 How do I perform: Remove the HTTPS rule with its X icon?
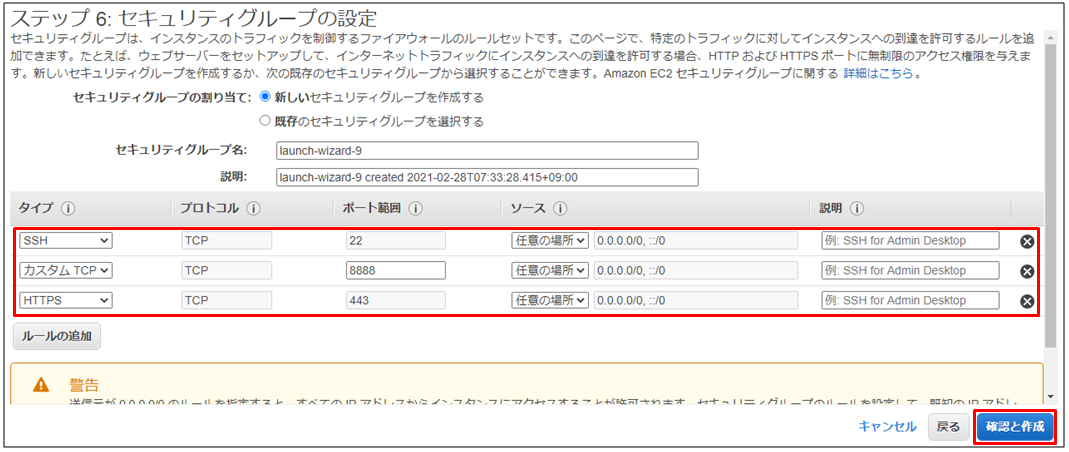click(x=1027, y=301)
